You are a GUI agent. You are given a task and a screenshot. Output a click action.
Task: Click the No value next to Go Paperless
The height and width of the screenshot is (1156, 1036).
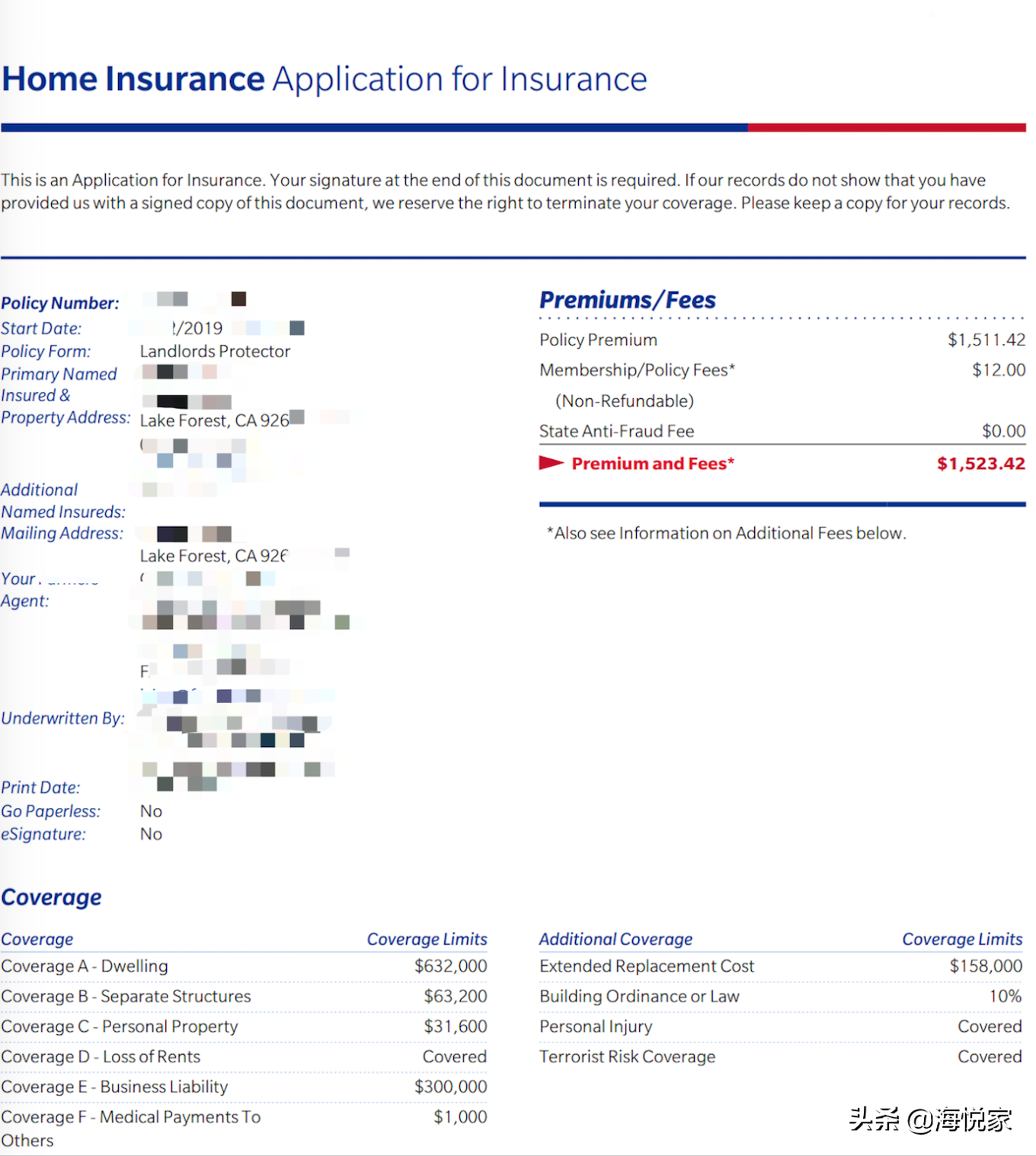coord(151,811)
